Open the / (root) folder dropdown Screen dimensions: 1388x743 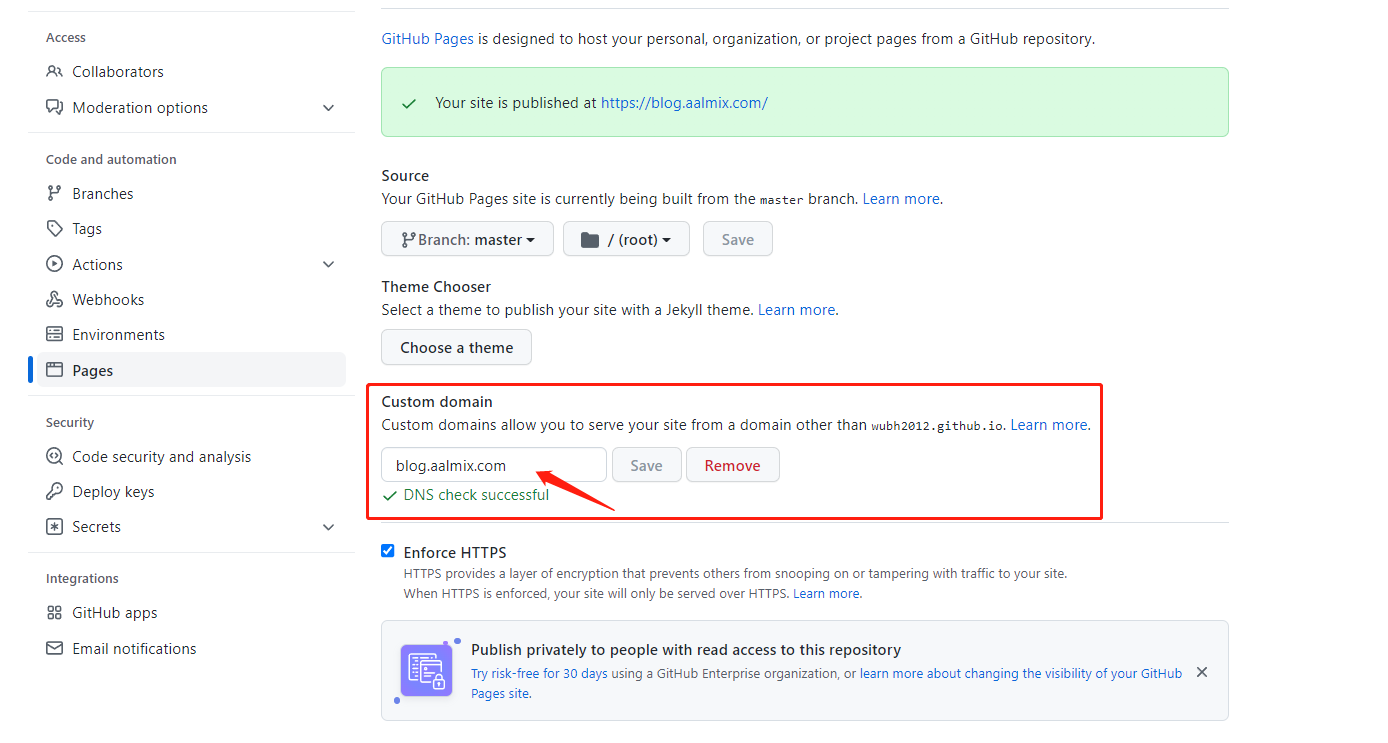pos(626,239)
